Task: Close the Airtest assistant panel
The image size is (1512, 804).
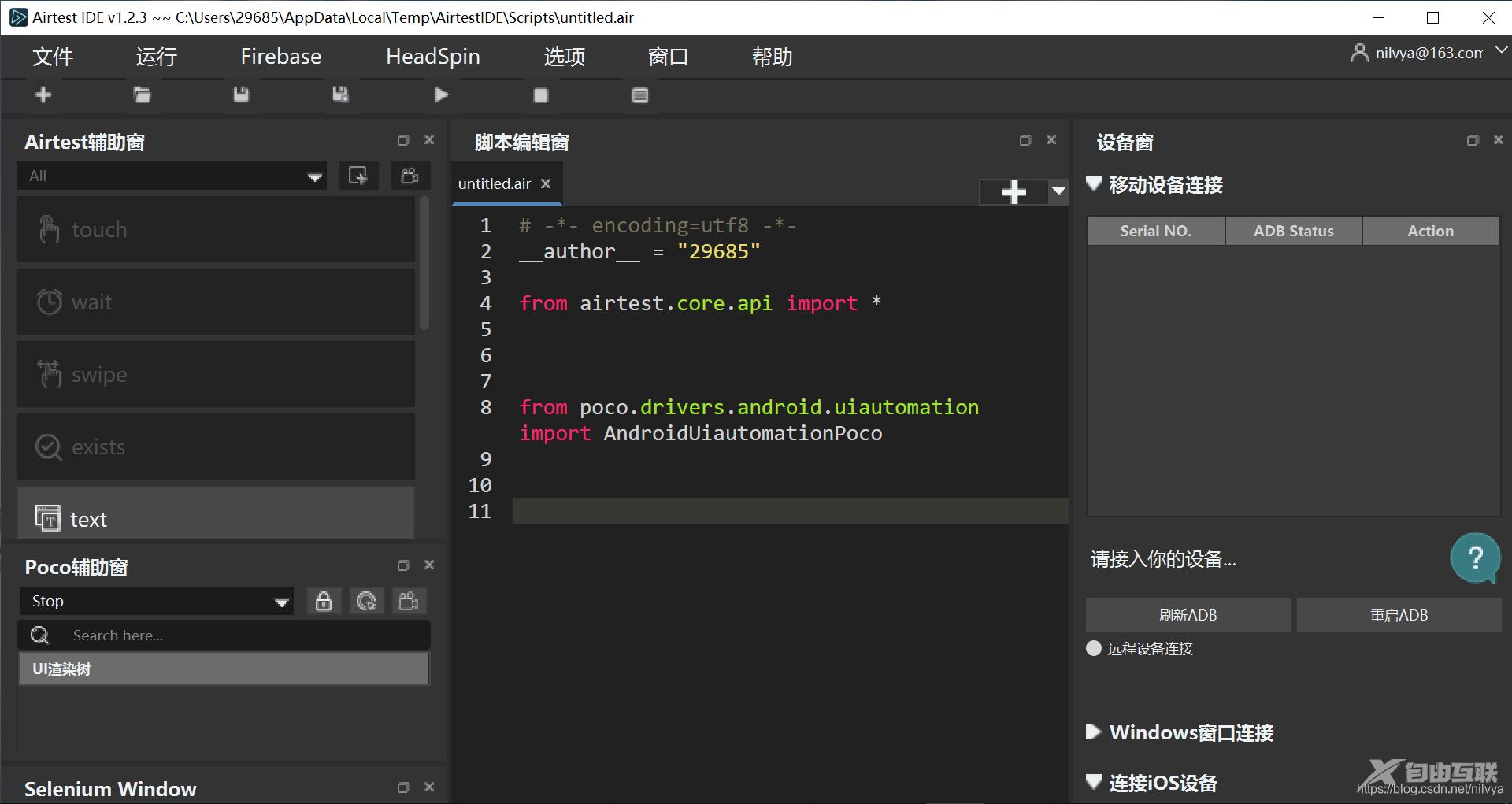Action: (x=429, y=139)
